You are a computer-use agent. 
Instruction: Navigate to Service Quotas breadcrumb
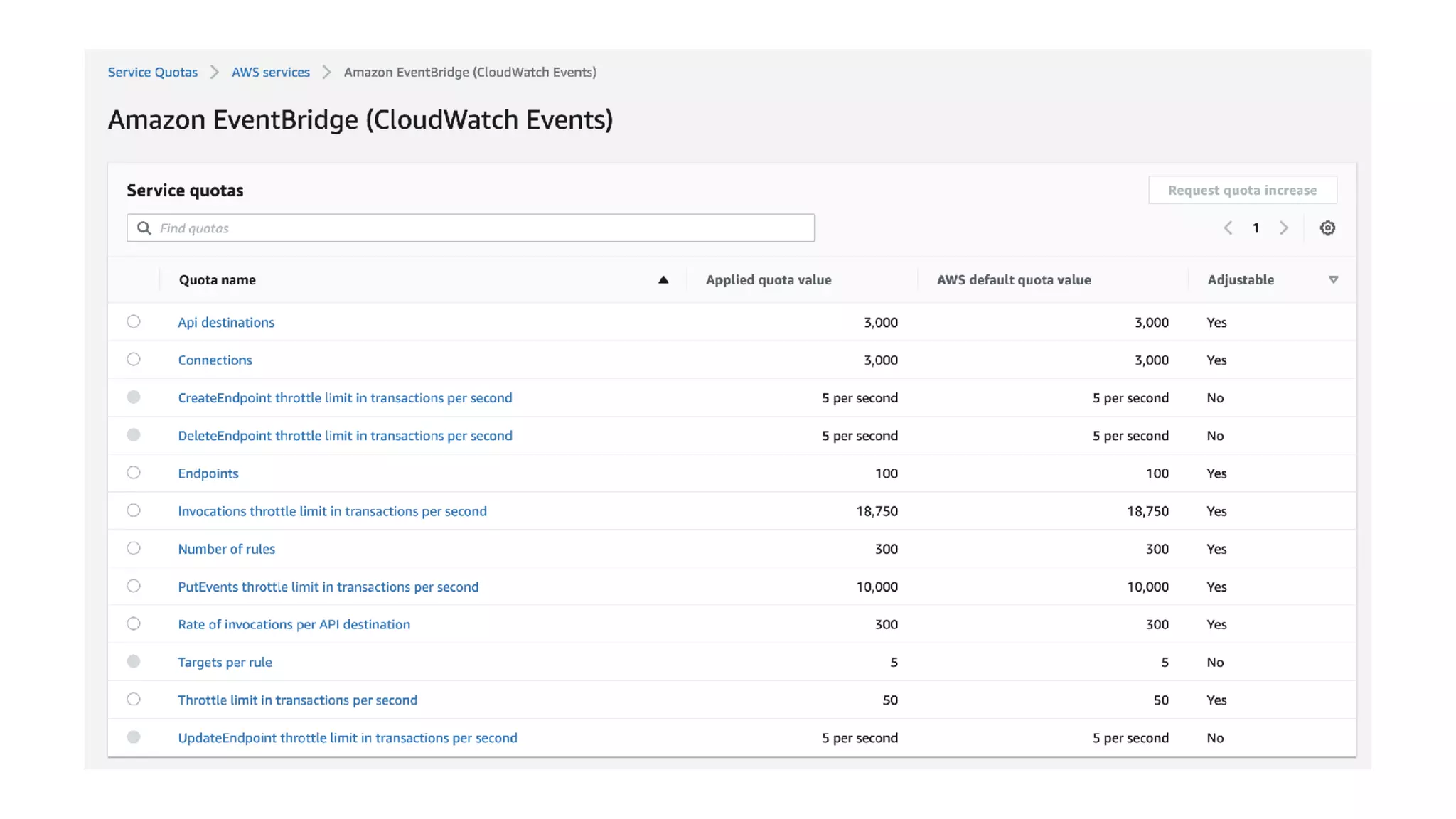tap(153, 73)
